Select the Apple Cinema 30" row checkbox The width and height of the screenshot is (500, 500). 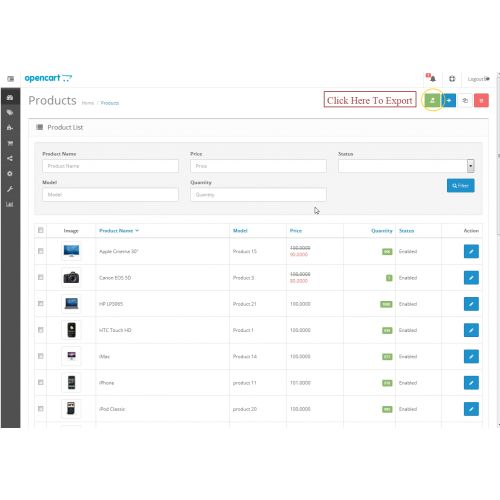[41, 251]
